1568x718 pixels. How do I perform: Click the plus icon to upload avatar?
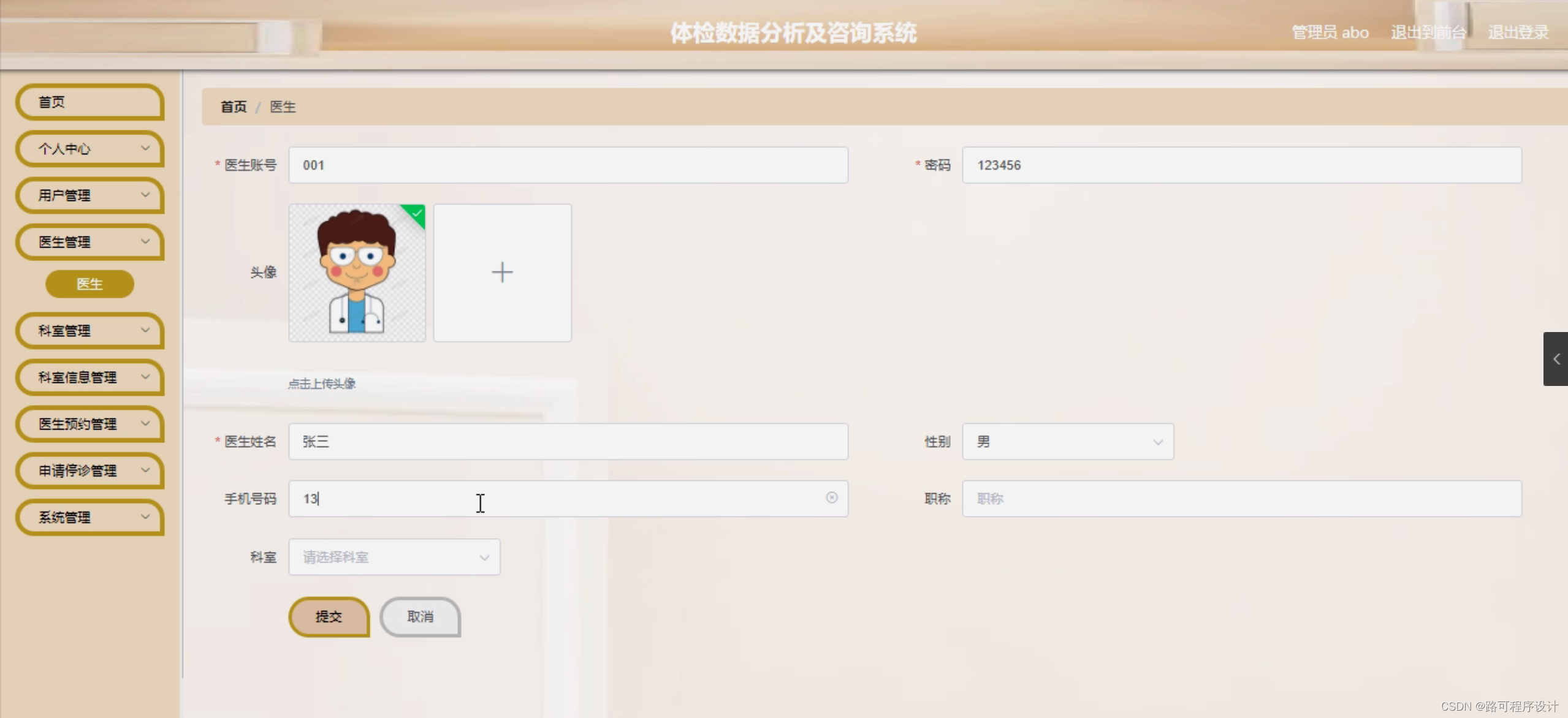click(x=502, y=273)
